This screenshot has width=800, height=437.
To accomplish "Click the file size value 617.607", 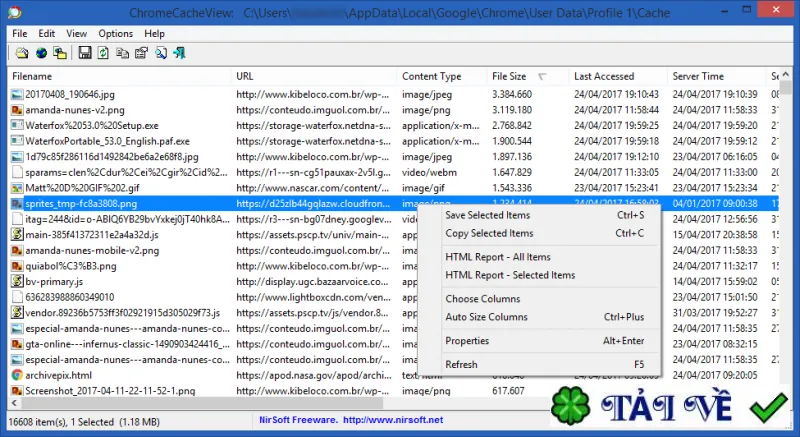I will pyautogui.click(x=508, y=391).
